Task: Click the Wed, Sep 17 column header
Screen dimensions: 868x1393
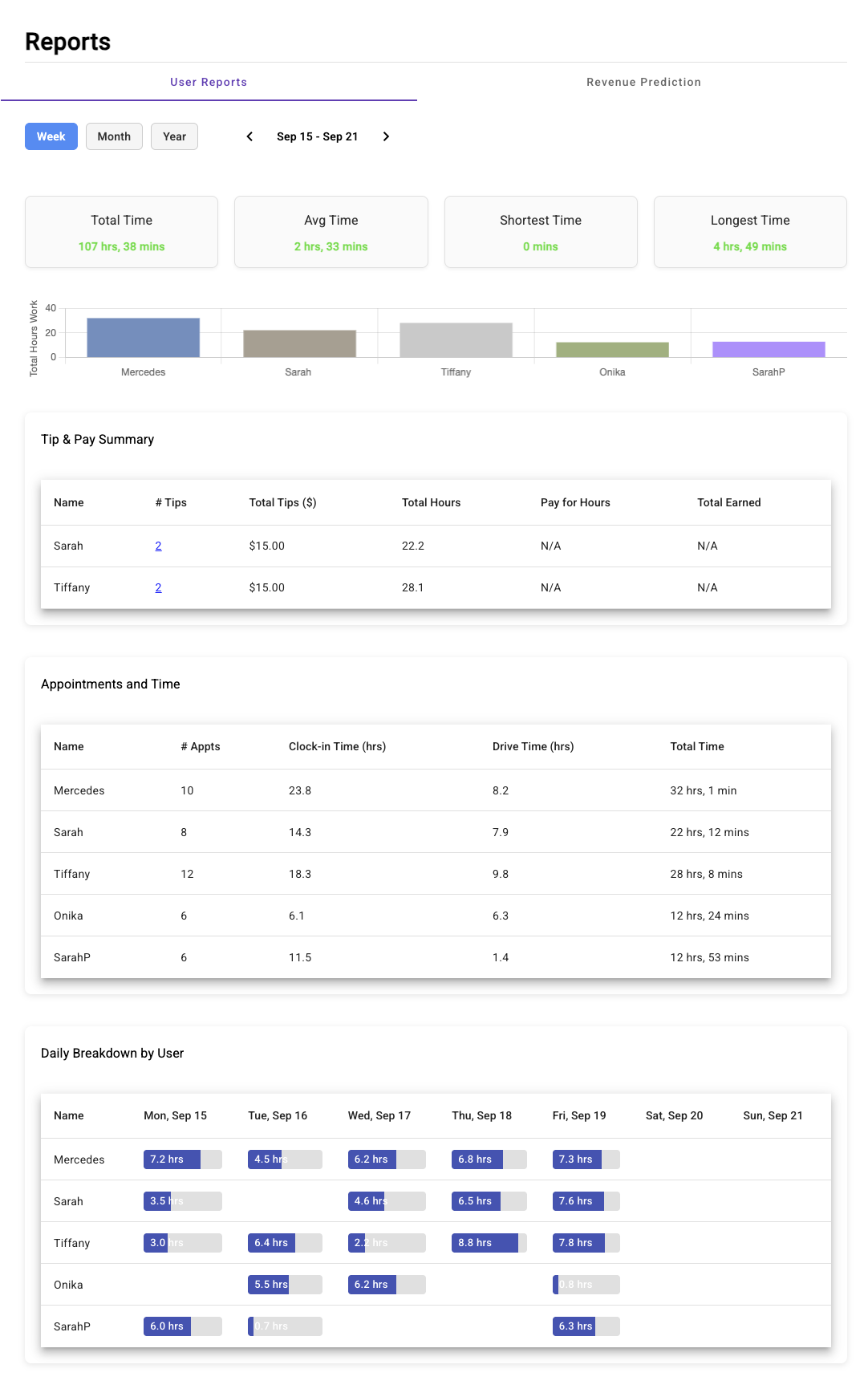Action: click(x=379, y=1115)
